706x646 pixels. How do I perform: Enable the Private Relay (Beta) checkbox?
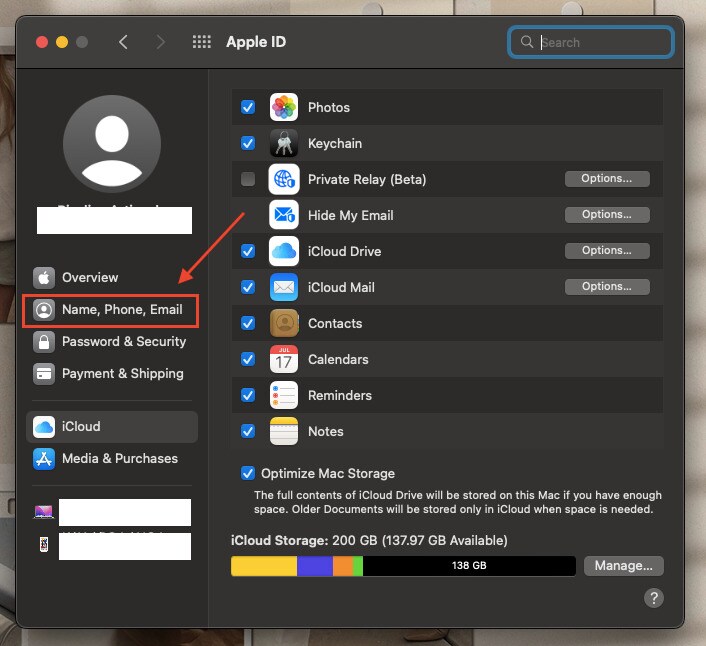click(x=248, y=179)
